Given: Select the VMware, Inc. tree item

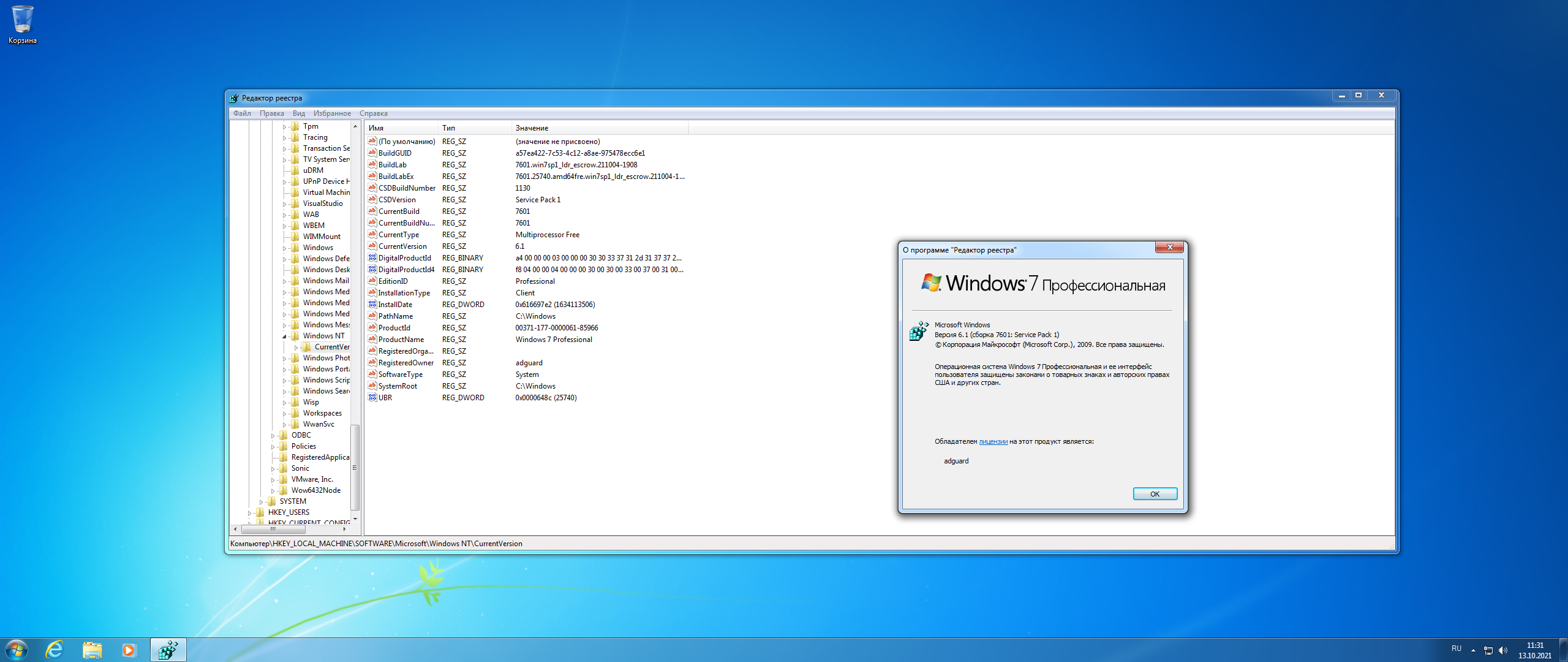Looking at the screenshot, I should tap(312, 479).
